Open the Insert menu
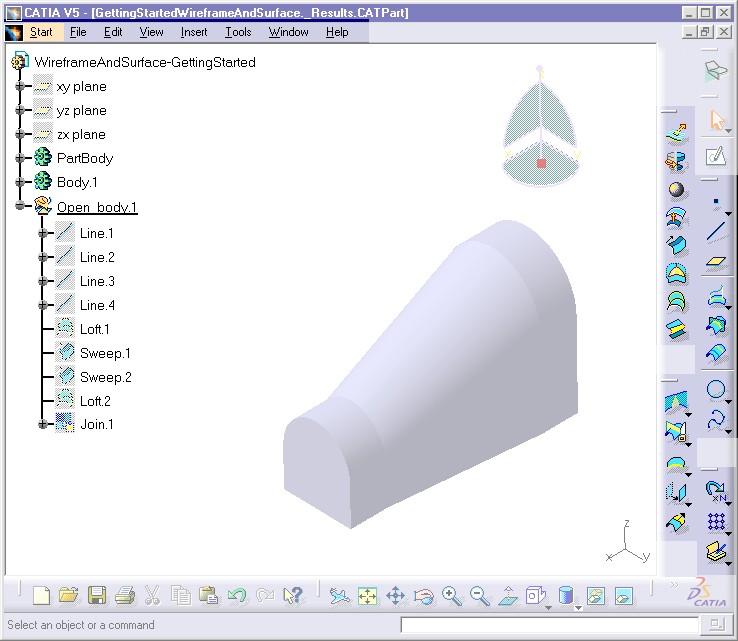 click(x=194, y=32)
